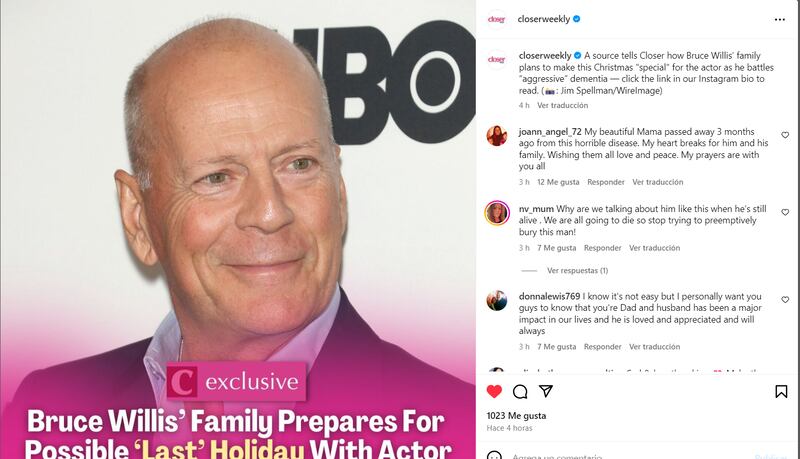Open joann_angel_72's profile picture
The height and width of the screenshot is (459, 800).
(x=496, y=136)
